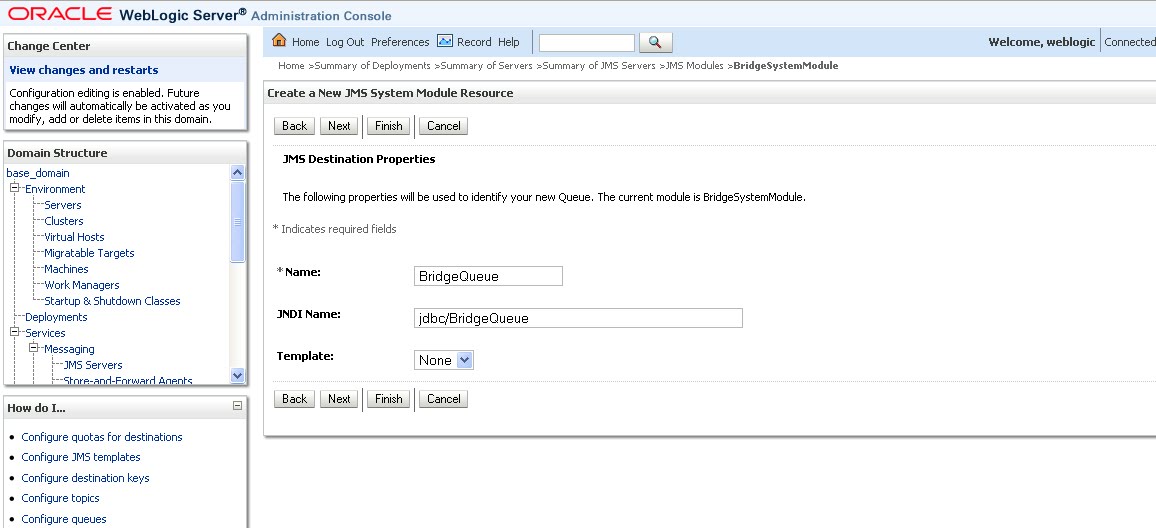Click the top Back button
This screenshot has height=528, width=1156.
point(294,126)
